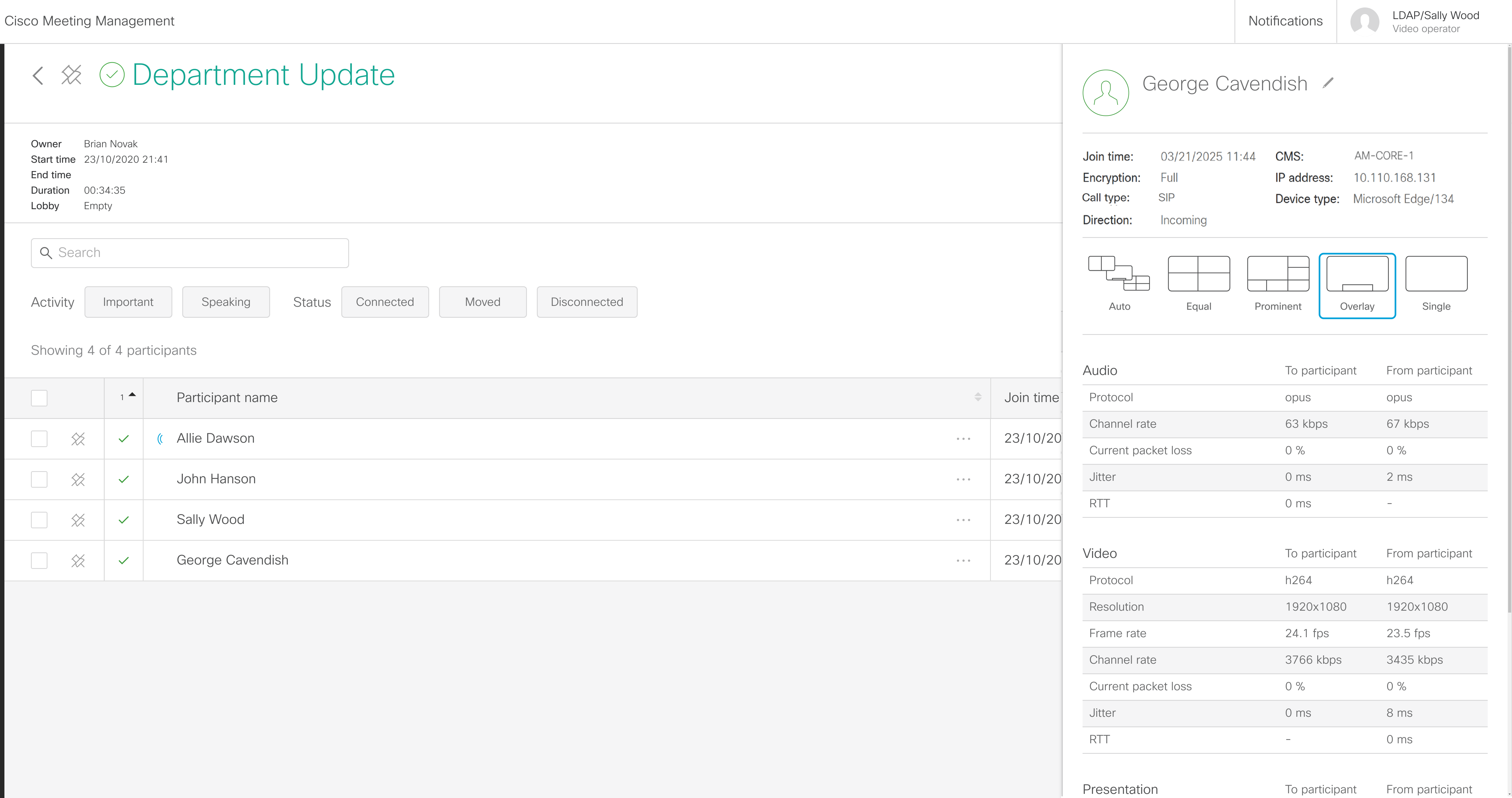
Task: Click owner name Brian Novak
Action: [110, 144]
